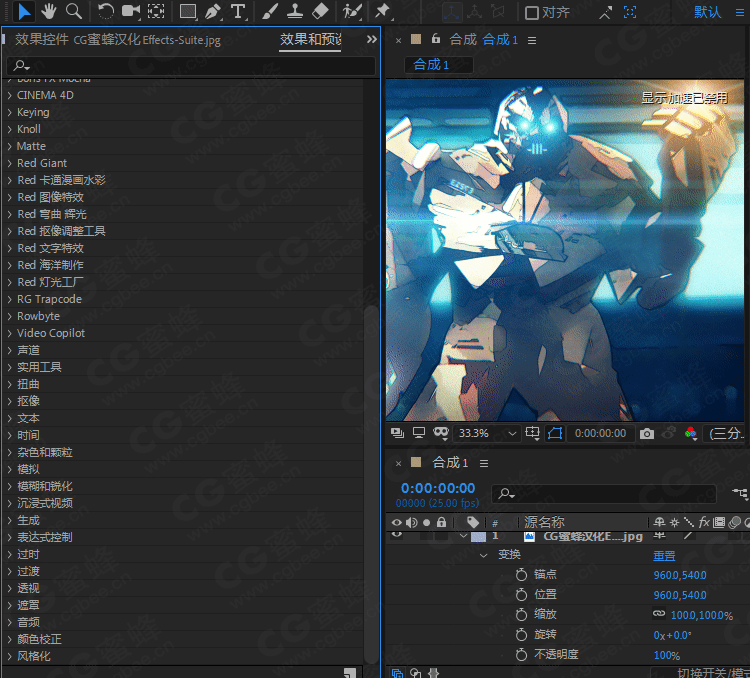Toggle the lock on the composition viewer
This screenshot has width=750, height=678.
tap(435, 39)
